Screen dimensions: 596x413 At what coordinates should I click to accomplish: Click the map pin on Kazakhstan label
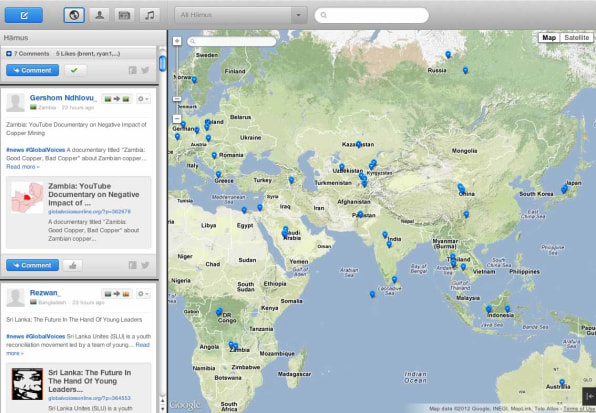click(358, 144)
